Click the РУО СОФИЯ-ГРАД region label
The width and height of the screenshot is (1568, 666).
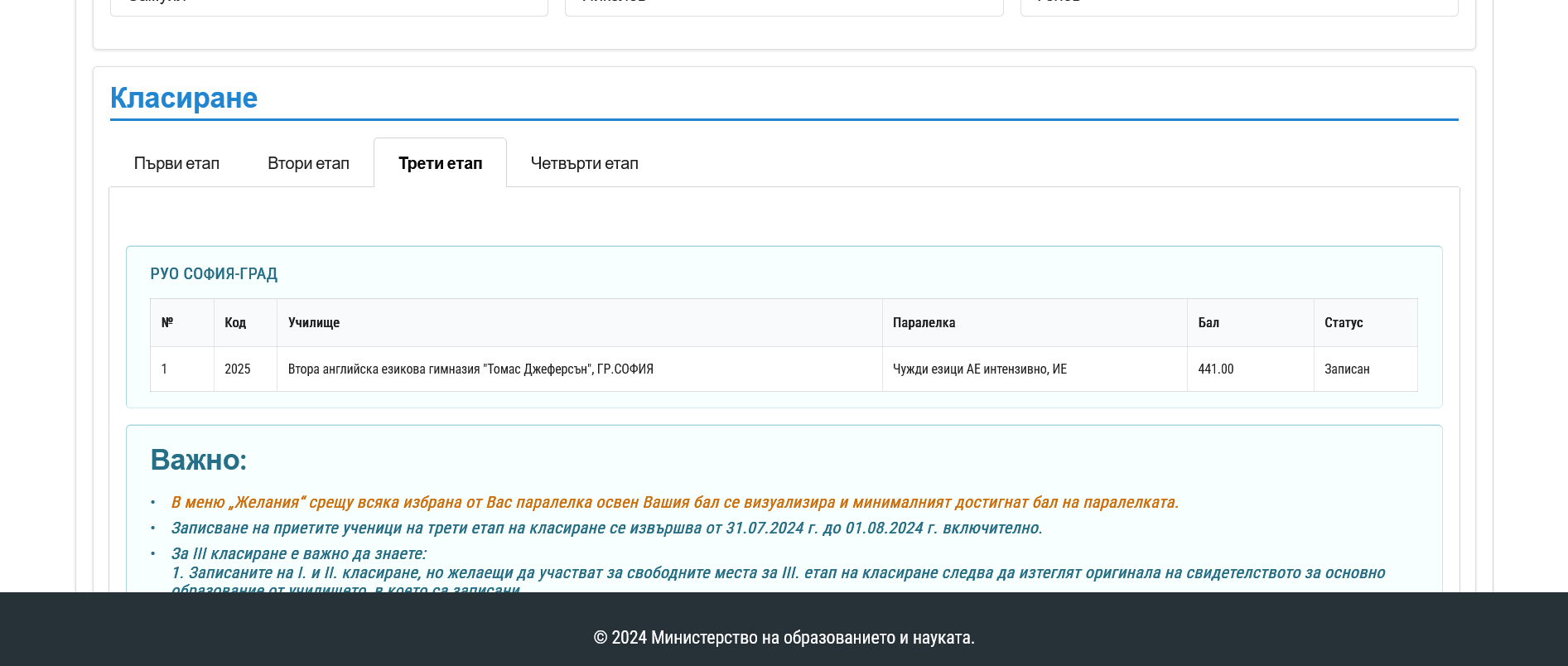pyautogui.click(x=214, y=274)
